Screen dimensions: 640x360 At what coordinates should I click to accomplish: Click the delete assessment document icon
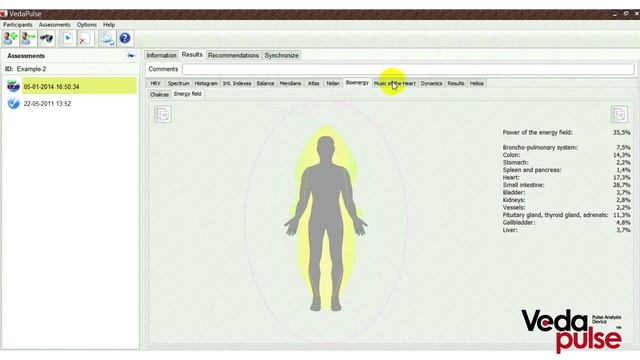pyautogui.click(x=85, y=38)
